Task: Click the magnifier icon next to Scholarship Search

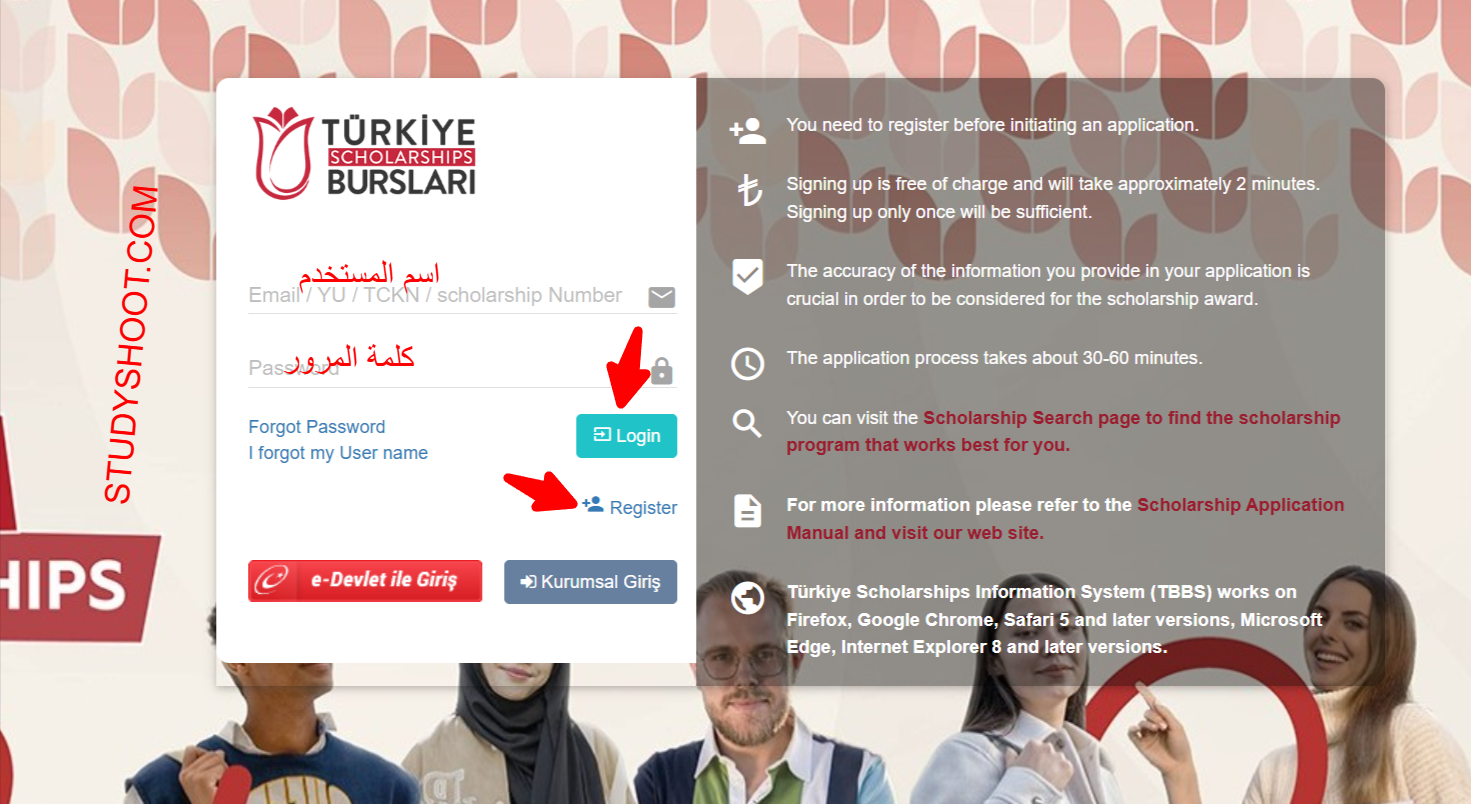Action: 747,424
